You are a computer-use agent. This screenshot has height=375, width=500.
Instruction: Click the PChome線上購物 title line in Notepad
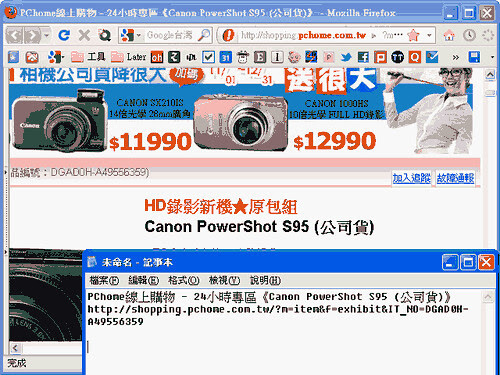(x=269, y=296)
